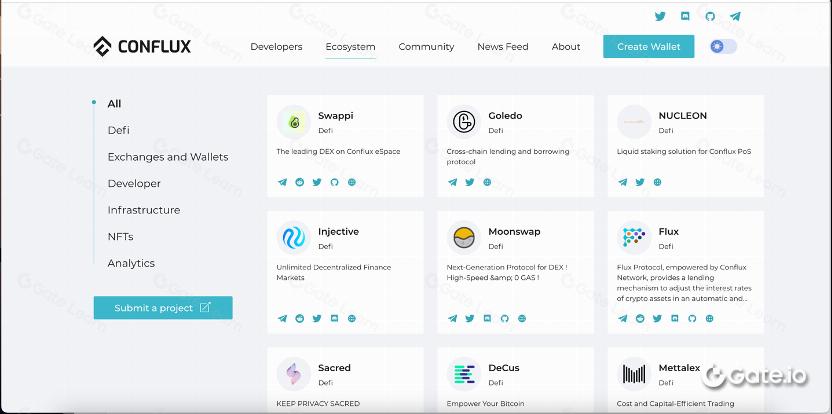Open the Sacred project logo

coord(293,374)
